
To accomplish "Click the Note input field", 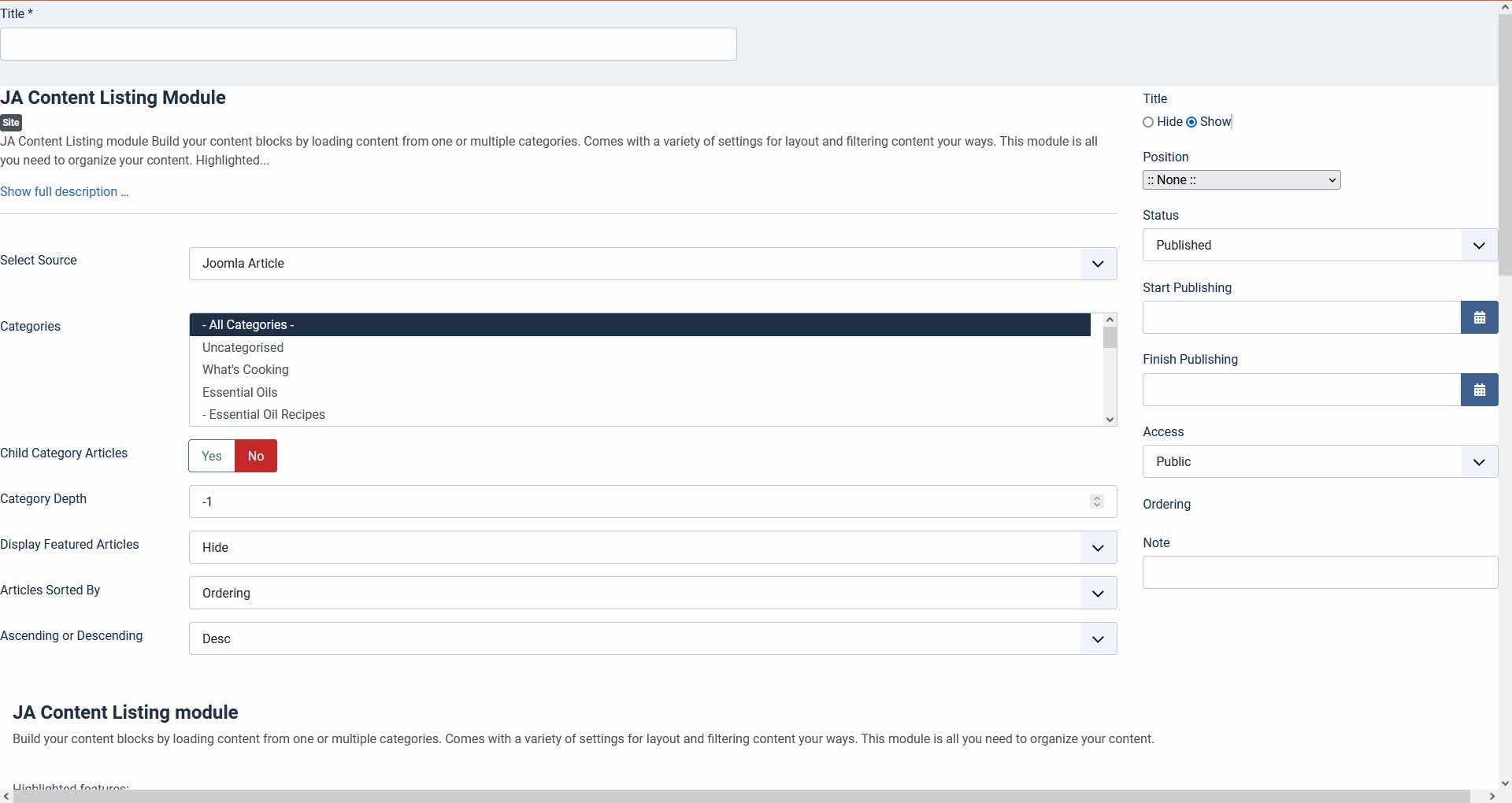I will pyautogui.click(x=1320, y=572).
